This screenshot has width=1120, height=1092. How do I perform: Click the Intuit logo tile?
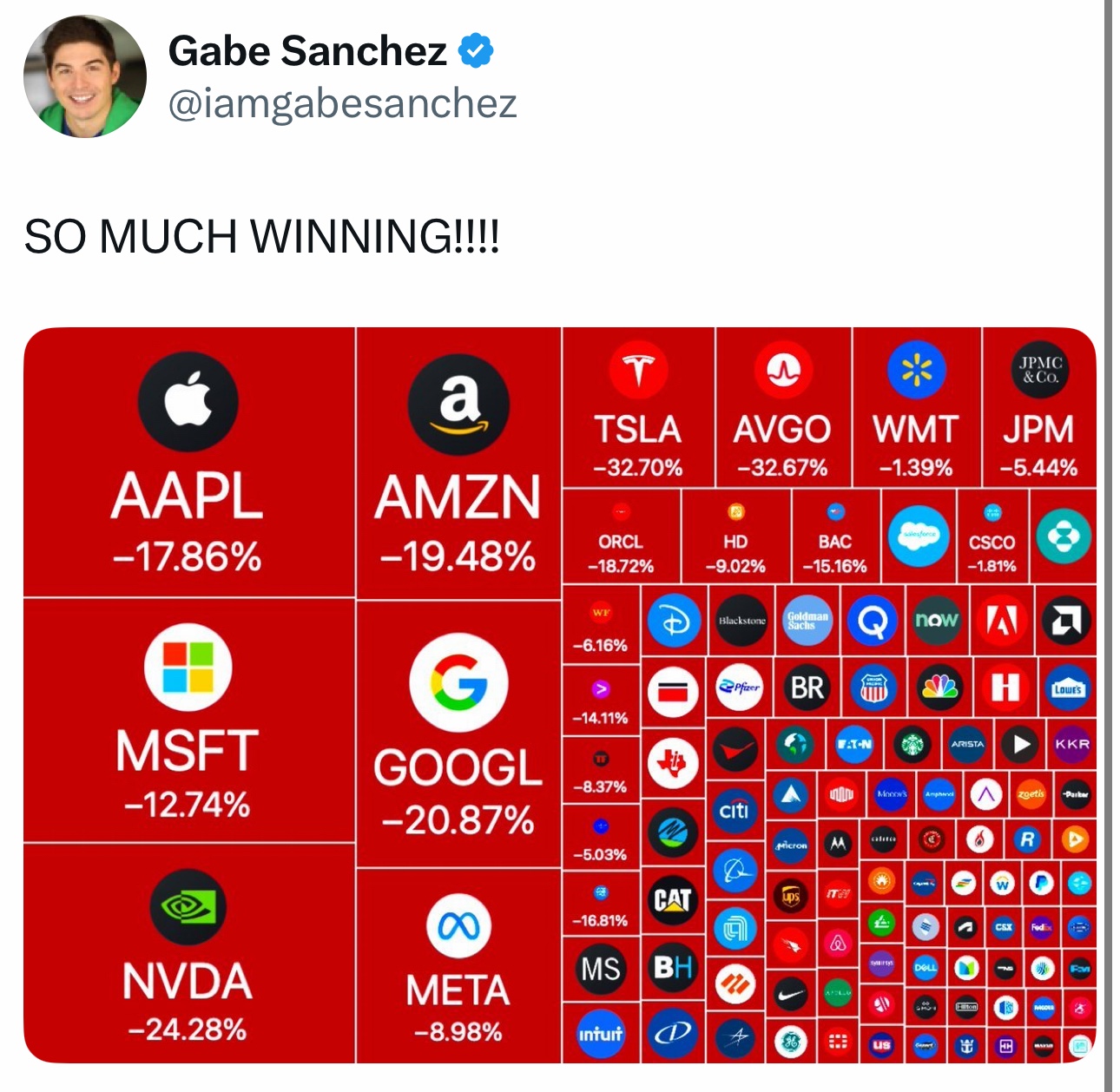click(x=601, y=1033)
